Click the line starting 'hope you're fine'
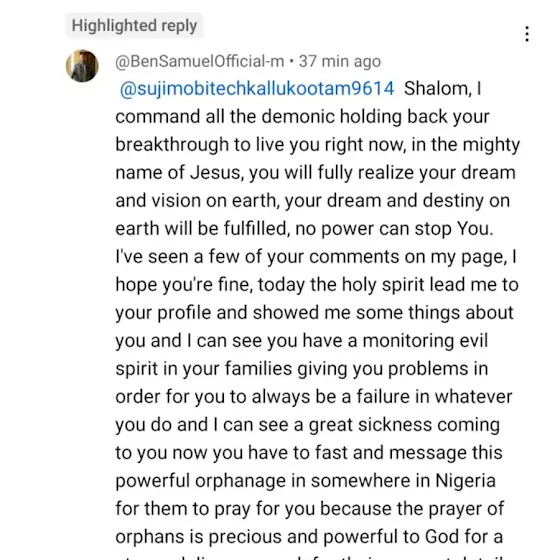Image resolution: width=560 pixels, height=560 pixels. click(317, 285)
